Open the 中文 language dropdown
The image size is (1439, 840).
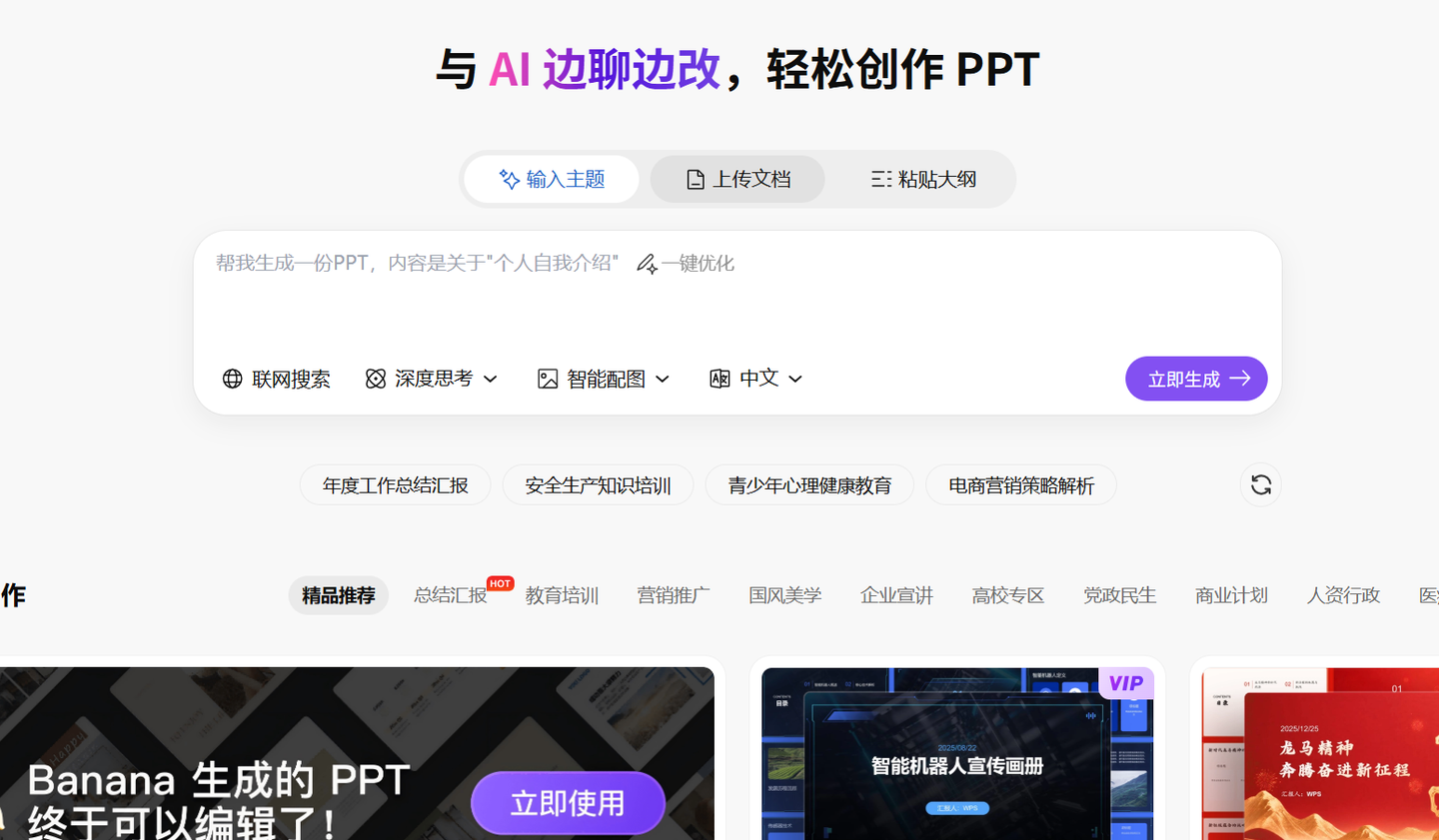(x=756, y=379)
